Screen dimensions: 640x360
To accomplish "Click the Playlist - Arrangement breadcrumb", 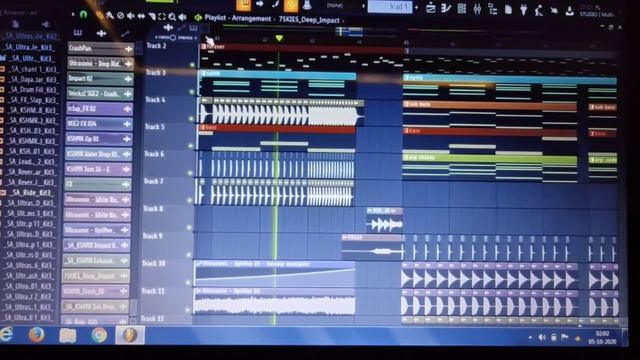I will click(x=237, y=18).
